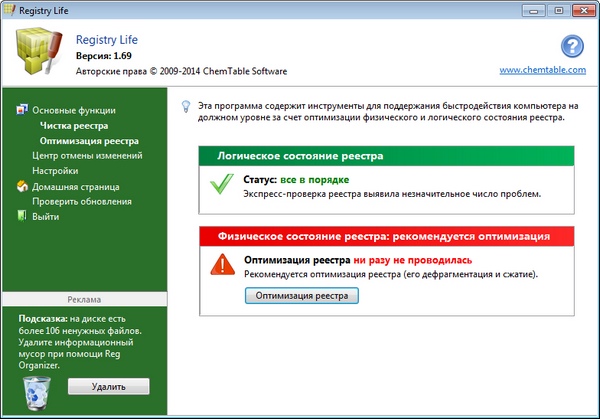Close the Registry Life window
This screenshot has height=419, width=600.
click(x=584, y=11)
